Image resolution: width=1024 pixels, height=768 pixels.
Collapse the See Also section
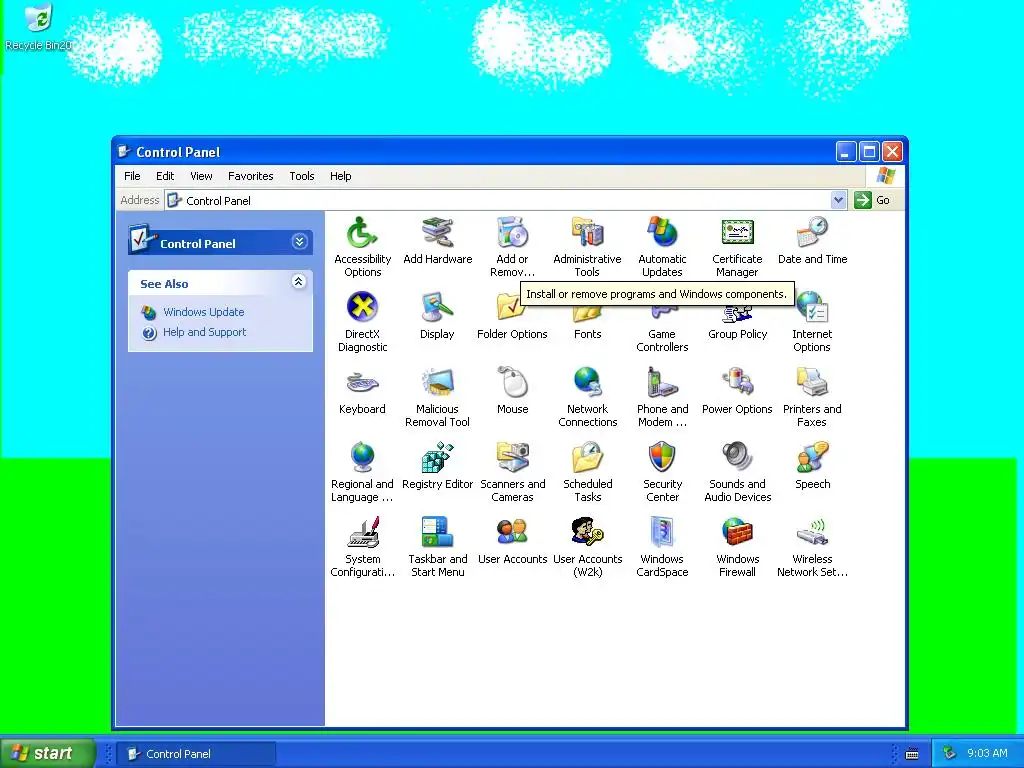pyautogui.click(x=298, y=282)
